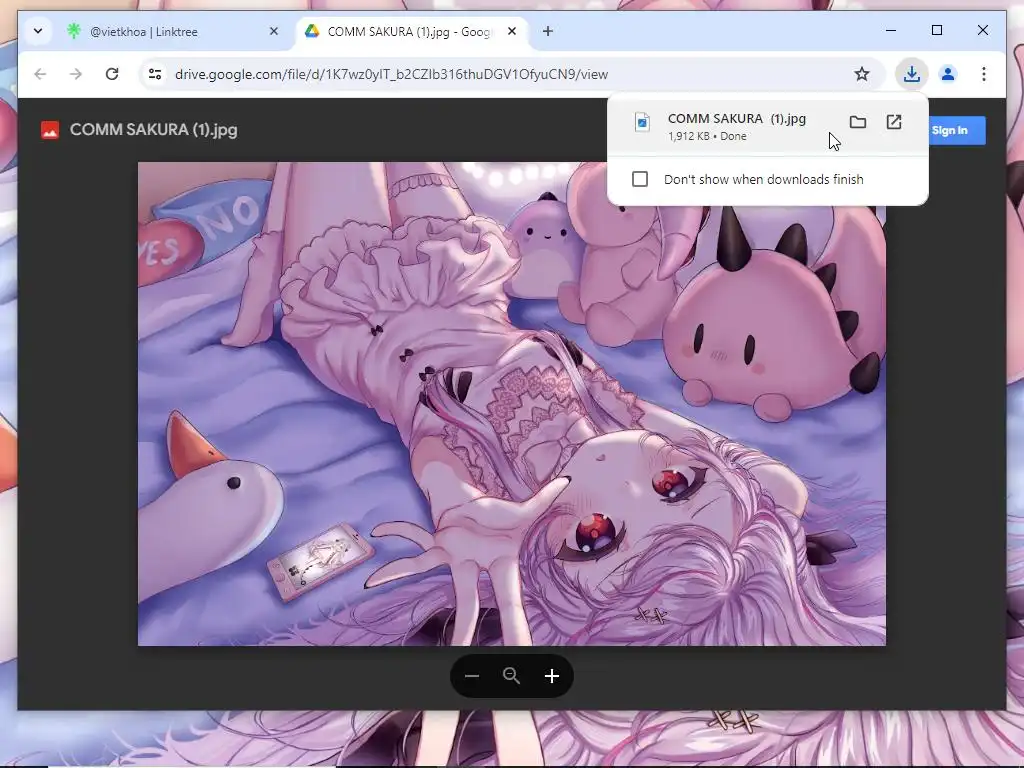The height and width of the screenshot is (768, 1024).
Task: Minimize the Chrome window
Action: [x=891, y=30]
